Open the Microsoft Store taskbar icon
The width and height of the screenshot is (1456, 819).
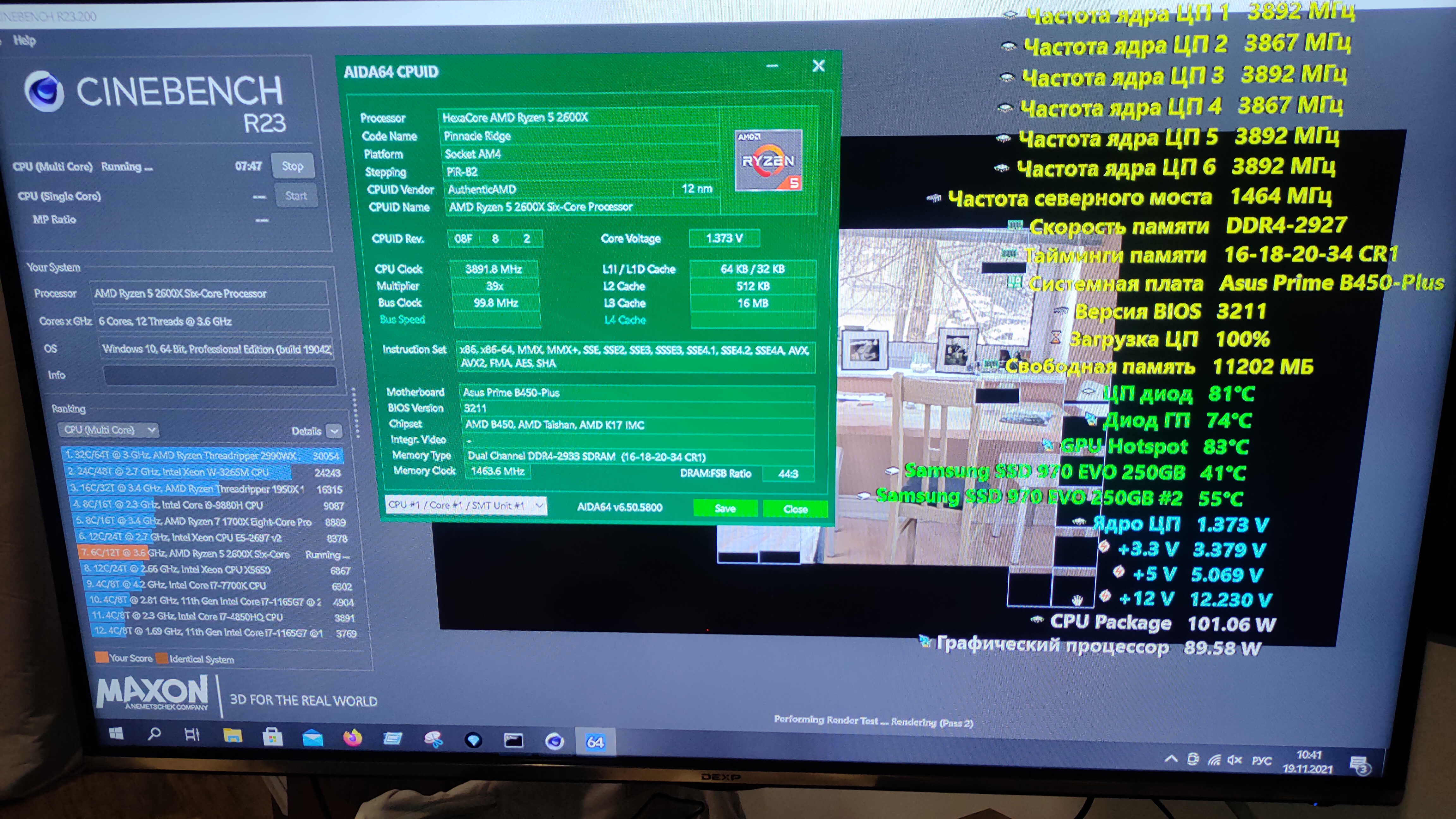coord(272,737)
